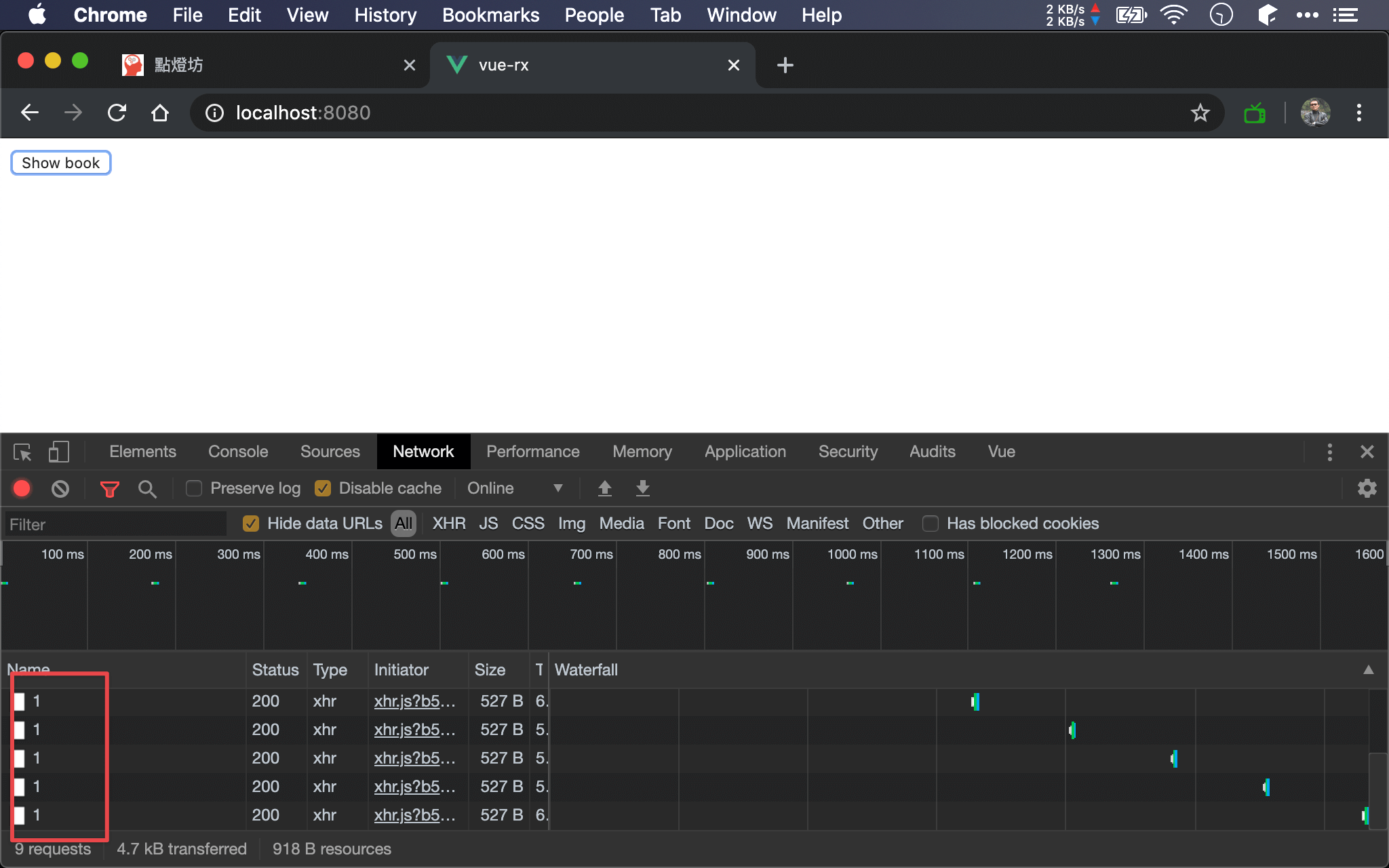Go back with the browser back arrow
The image size is (1389, 868).
click(30, 113)
